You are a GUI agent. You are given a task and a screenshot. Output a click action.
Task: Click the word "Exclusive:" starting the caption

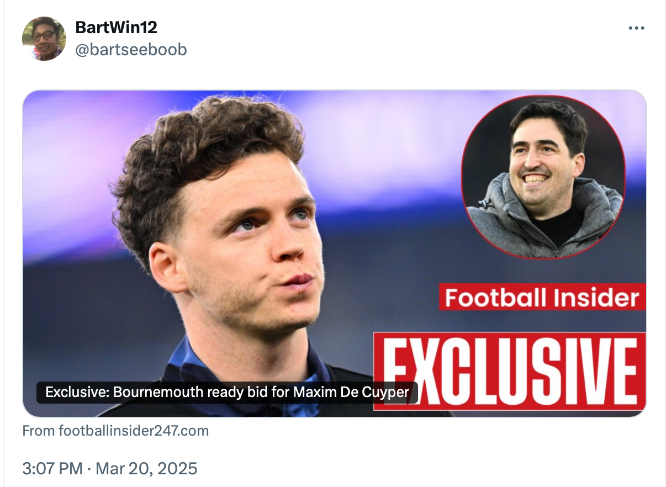tap(77, 392)
